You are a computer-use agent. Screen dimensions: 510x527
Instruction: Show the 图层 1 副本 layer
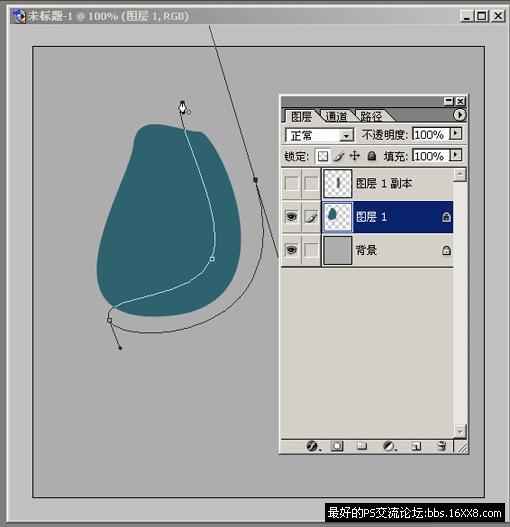tap(291, 184)
